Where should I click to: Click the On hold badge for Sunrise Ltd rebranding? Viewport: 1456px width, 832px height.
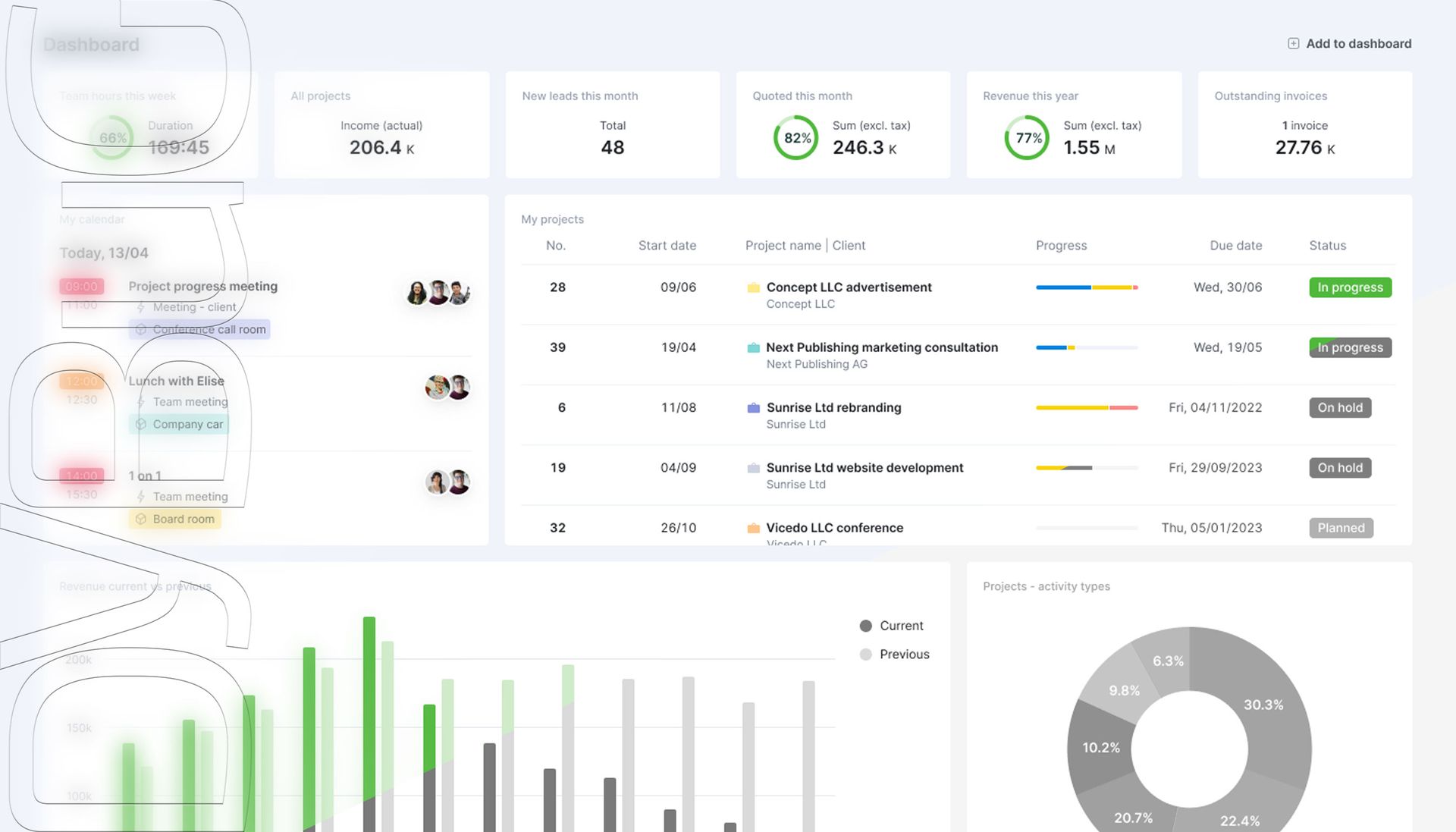pos(1340,407)
